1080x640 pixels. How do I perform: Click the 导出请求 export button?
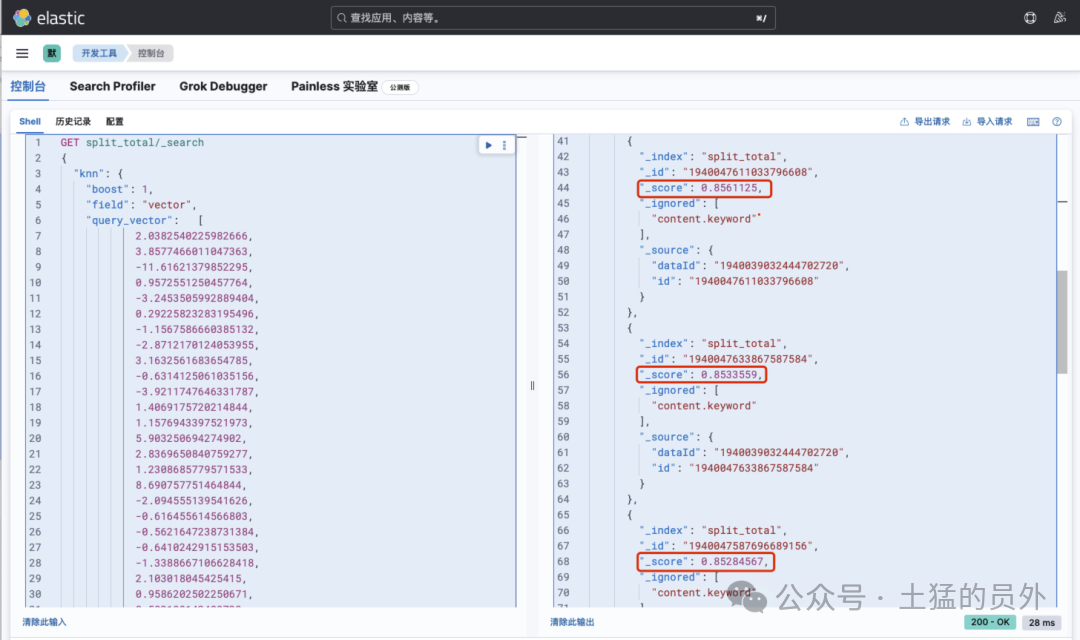click(x=924, y=122)
